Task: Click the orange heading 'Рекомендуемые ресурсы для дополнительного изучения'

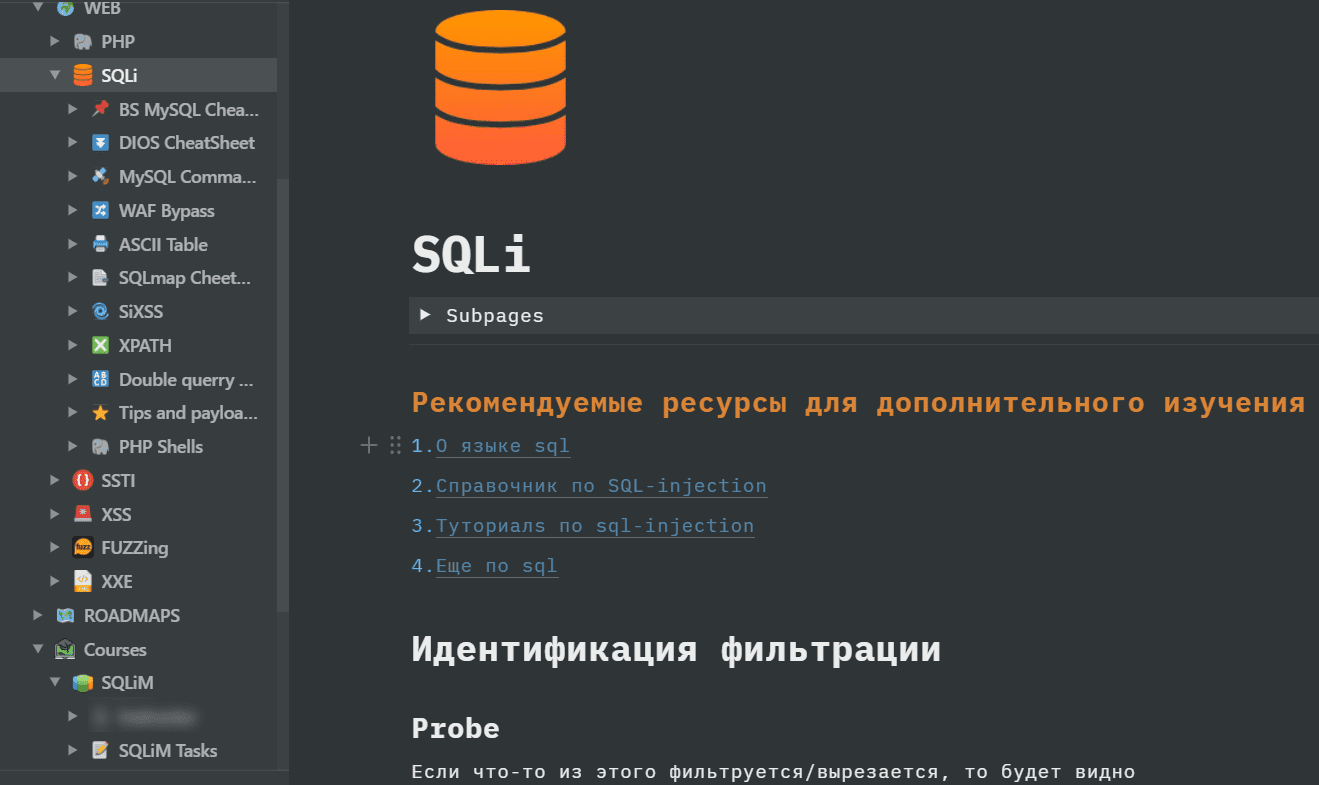Action: click(858, 403)
